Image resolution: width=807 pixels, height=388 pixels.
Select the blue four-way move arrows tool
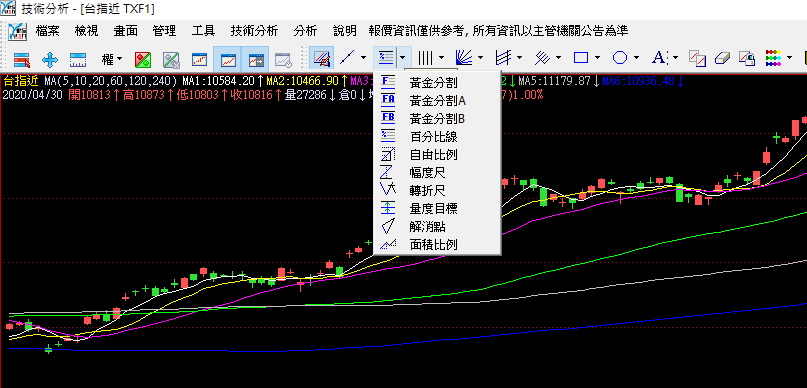tap(50, 59)
